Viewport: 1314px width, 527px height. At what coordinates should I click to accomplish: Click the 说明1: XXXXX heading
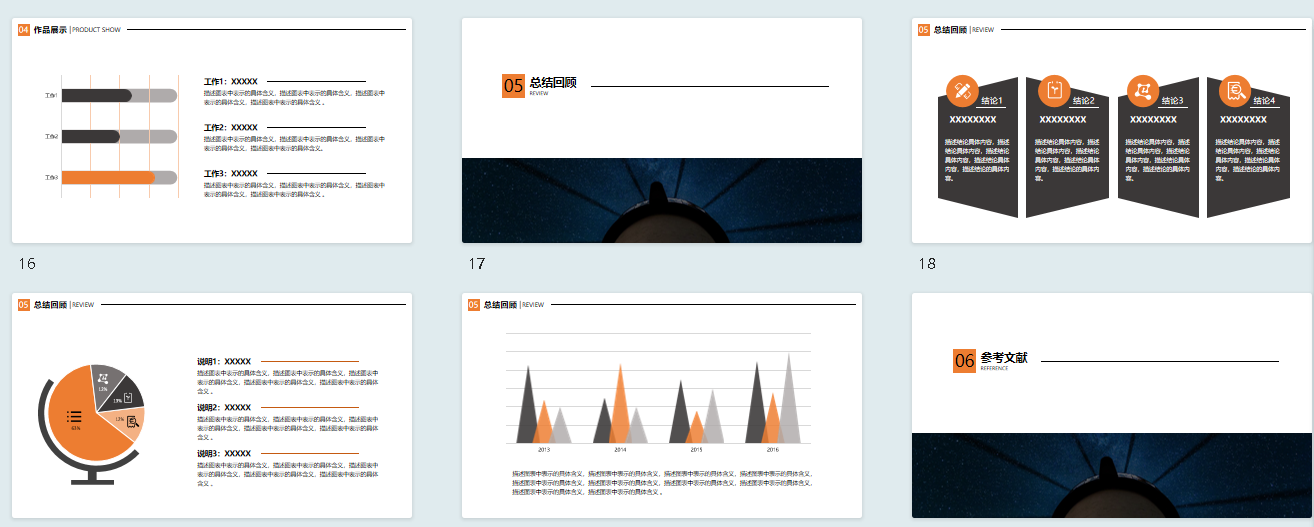pyautogui.click(x=224, y=362)
